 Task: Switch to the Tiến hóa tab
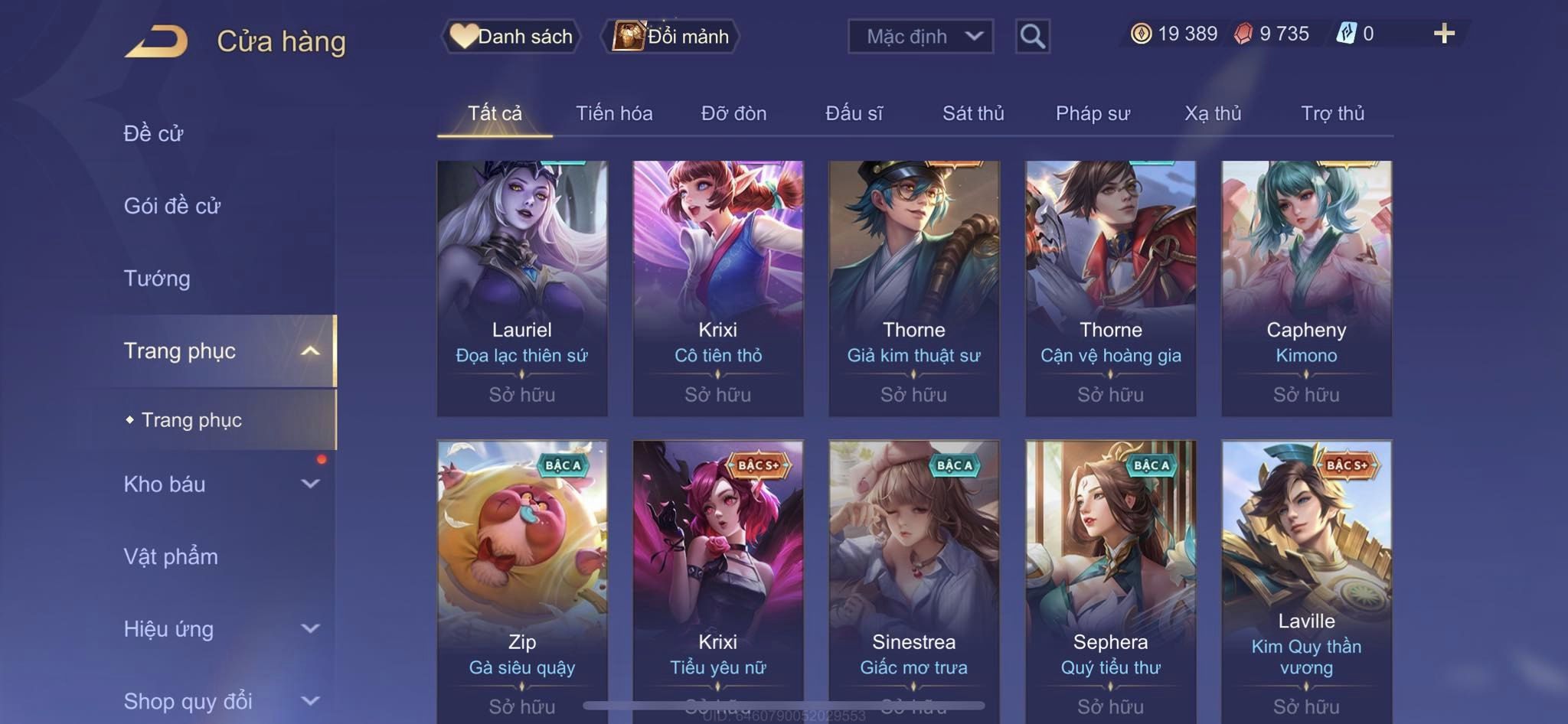pos(614,113)
